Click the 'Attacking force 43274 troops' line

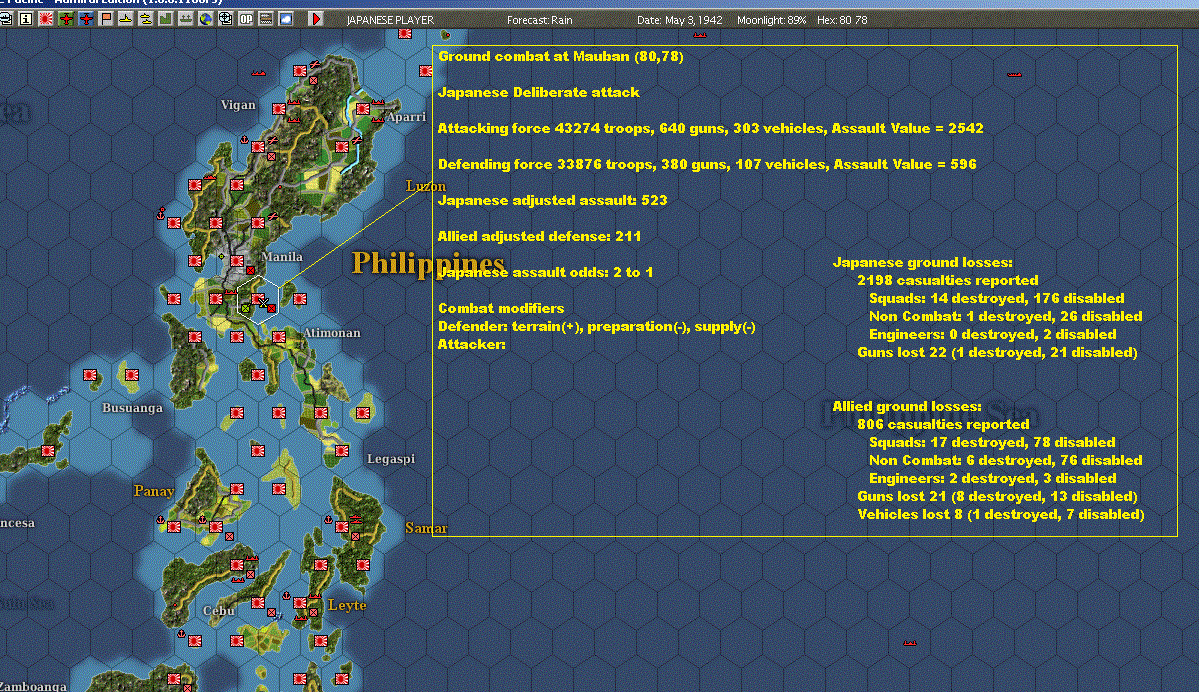click(x=710, y=128)
